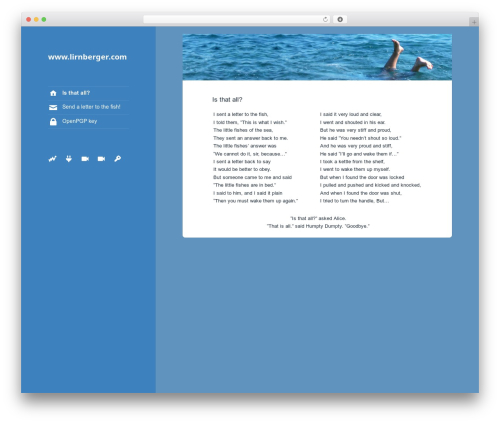Viewport: 500px width, 423px height.
Task: Click the home icon beside 'Is that all?'
Action: pos(53,93)
